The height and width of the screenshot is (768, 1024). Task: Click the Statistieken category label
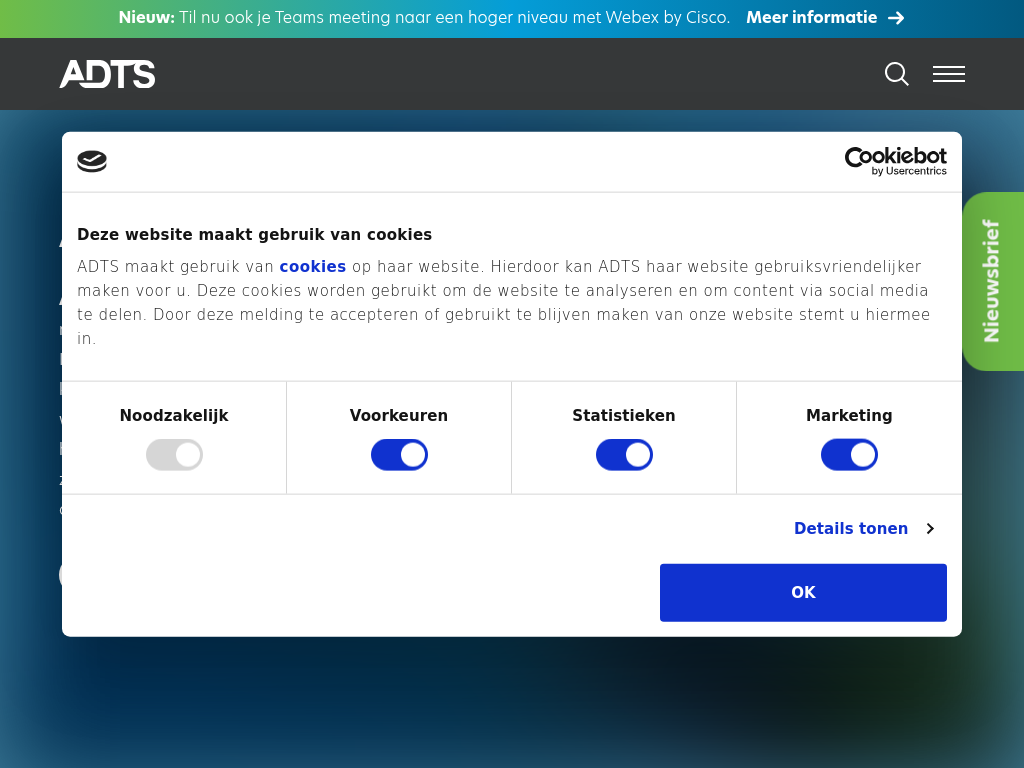[623, 416]
